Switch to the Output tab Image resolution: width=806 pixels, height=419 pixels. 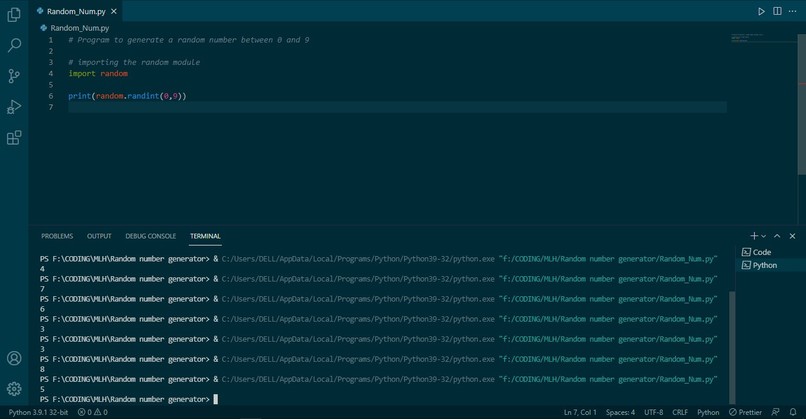click(99, 236)
